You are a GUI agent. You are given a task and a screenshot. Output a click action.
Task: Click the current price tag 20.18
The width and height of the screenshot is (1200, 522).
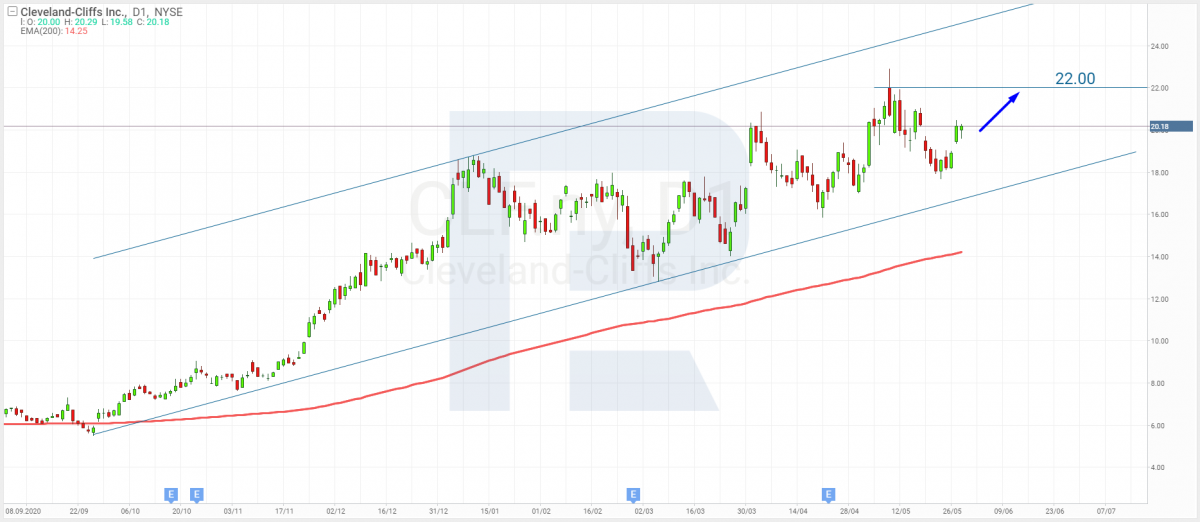(1171, 126)
